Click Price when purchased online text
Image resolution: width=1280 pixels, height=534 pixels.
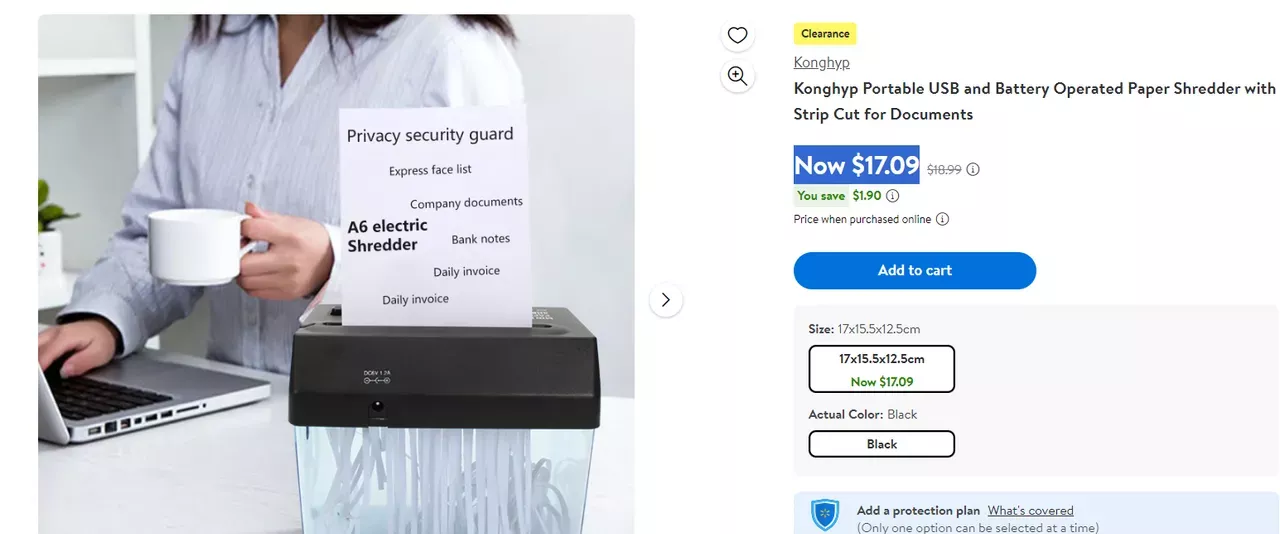click(862, 219)
